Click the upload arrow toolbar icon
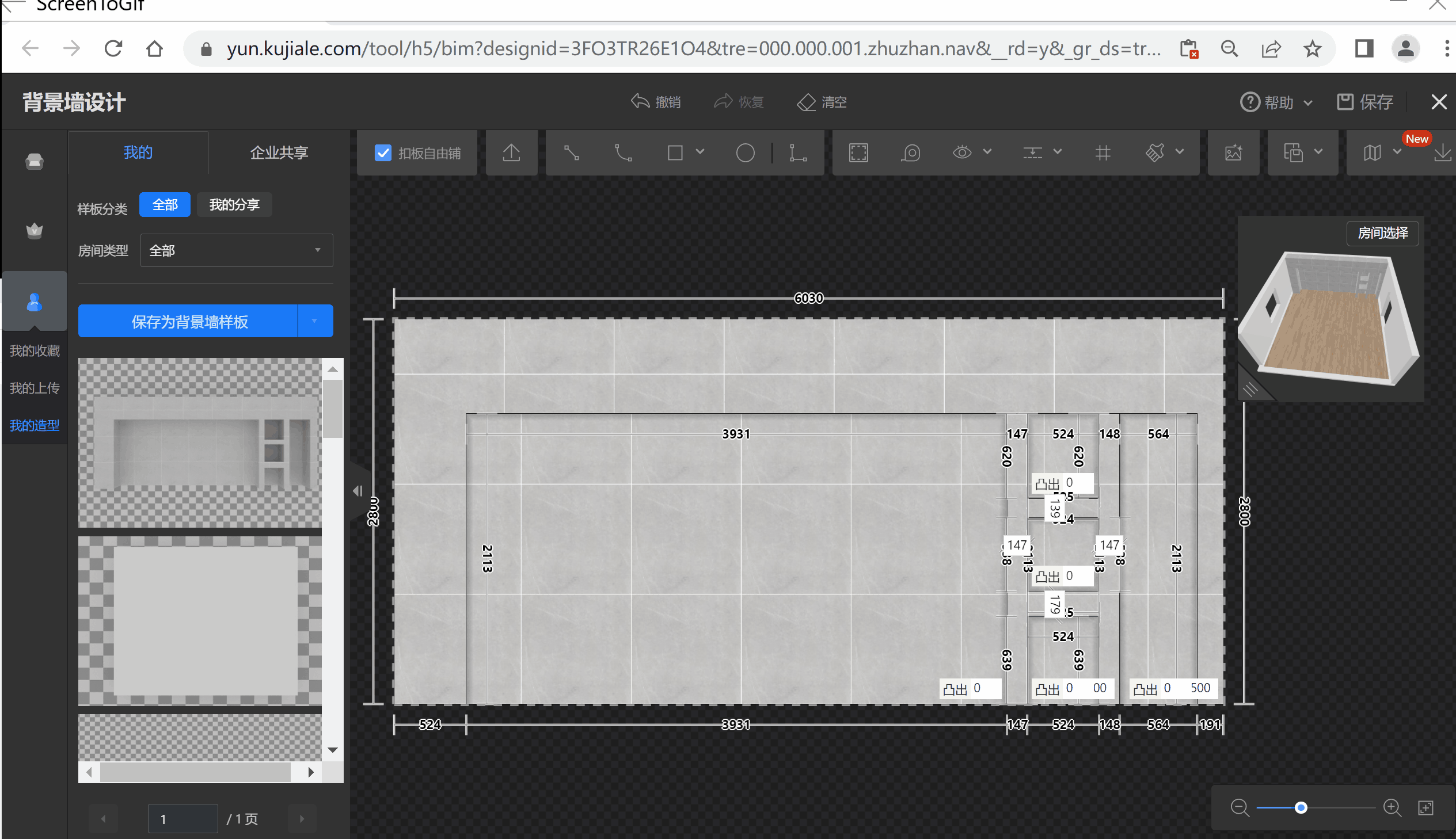 point(511,152)
